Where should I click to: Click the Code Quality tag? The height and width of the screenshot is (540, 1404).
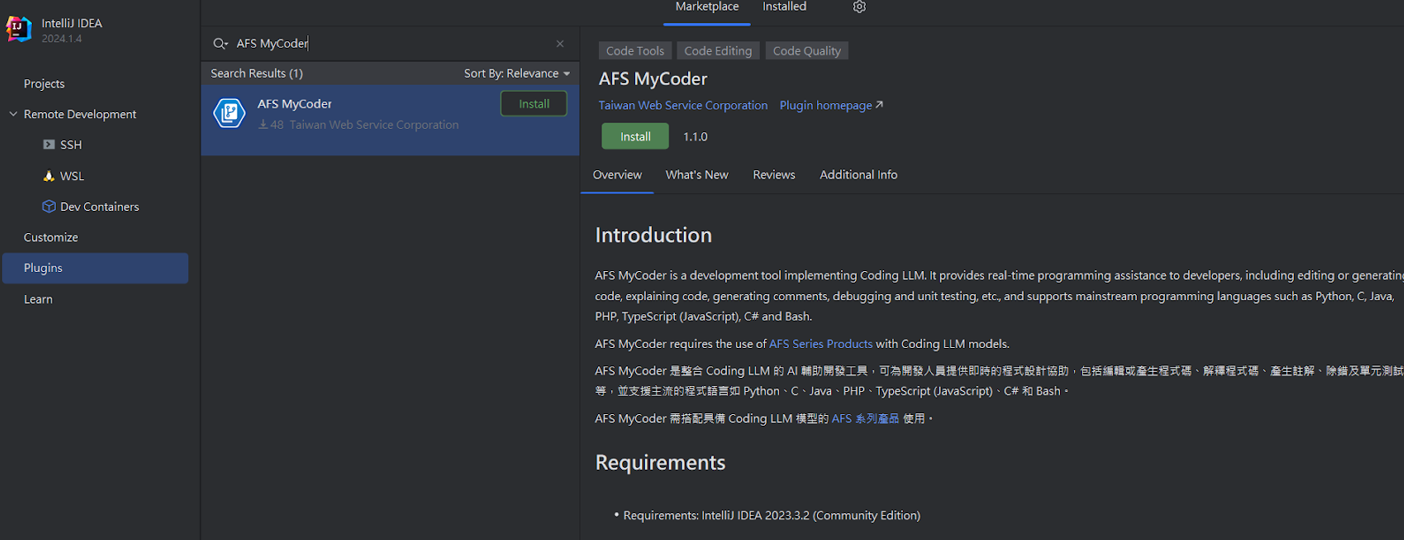tap(807, 51)
